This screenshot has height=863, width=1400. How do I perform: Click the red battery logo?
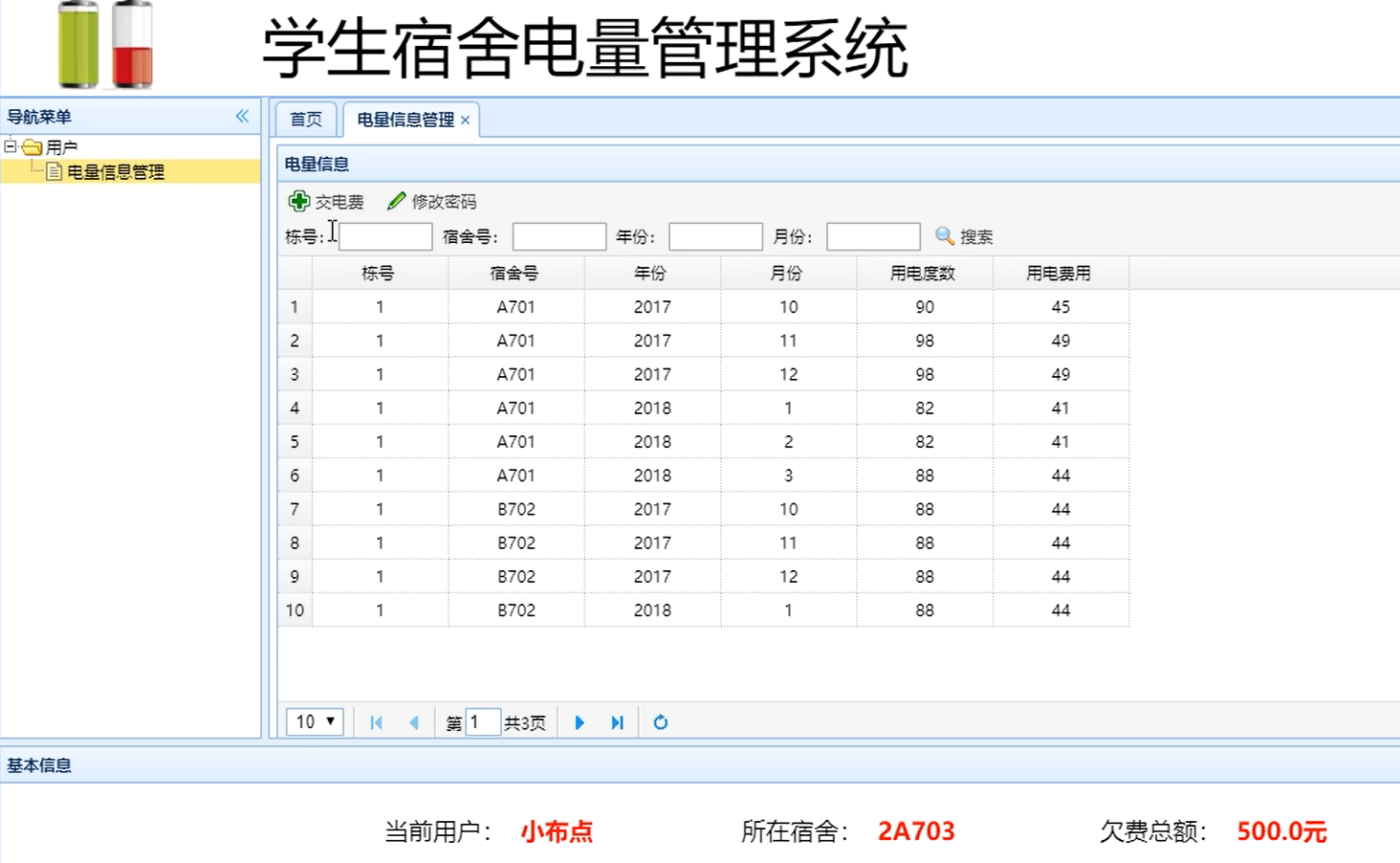(132, 45)
